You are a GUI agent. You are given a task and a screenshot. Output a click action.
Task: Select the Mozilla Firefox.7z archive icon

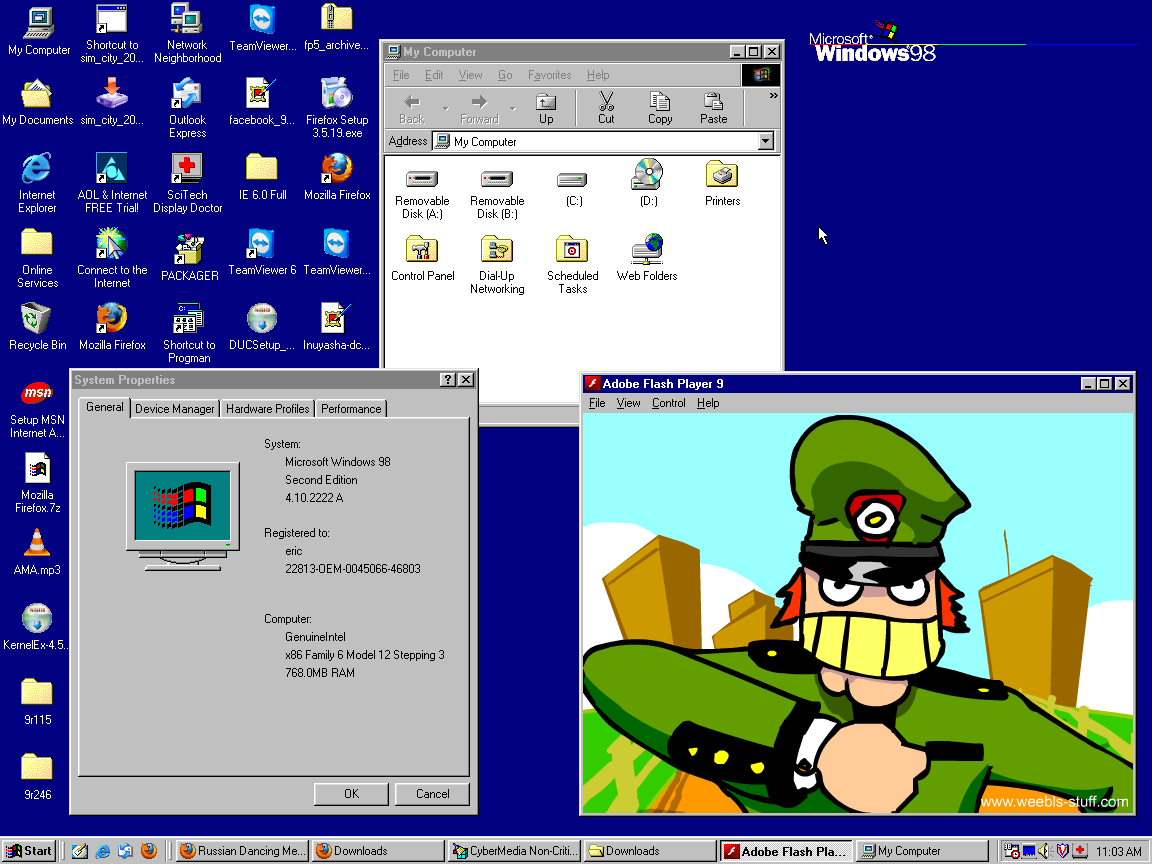click(x=37, y=483)
